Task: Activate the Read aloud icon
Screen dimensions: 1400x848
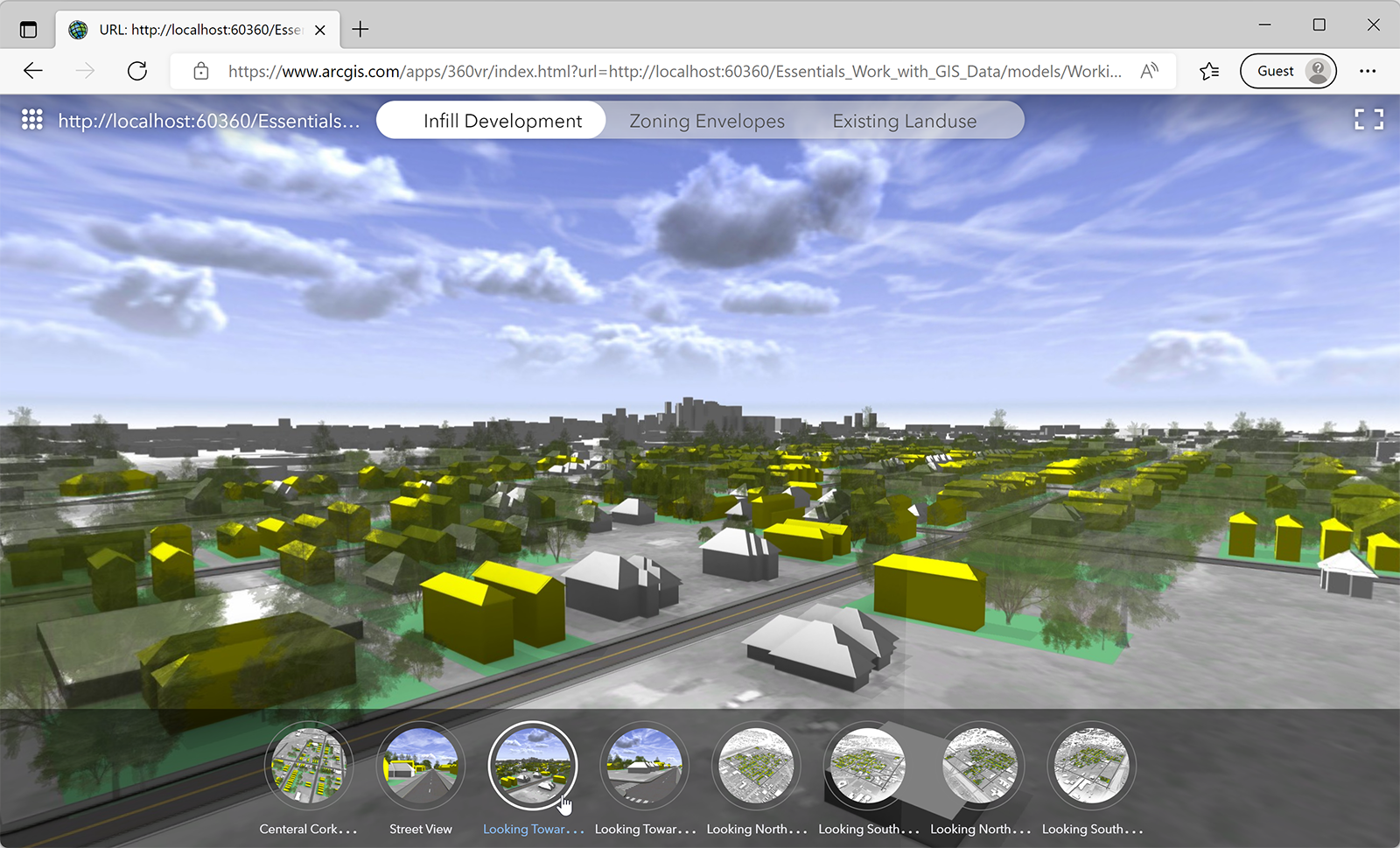Action: 1149,71
